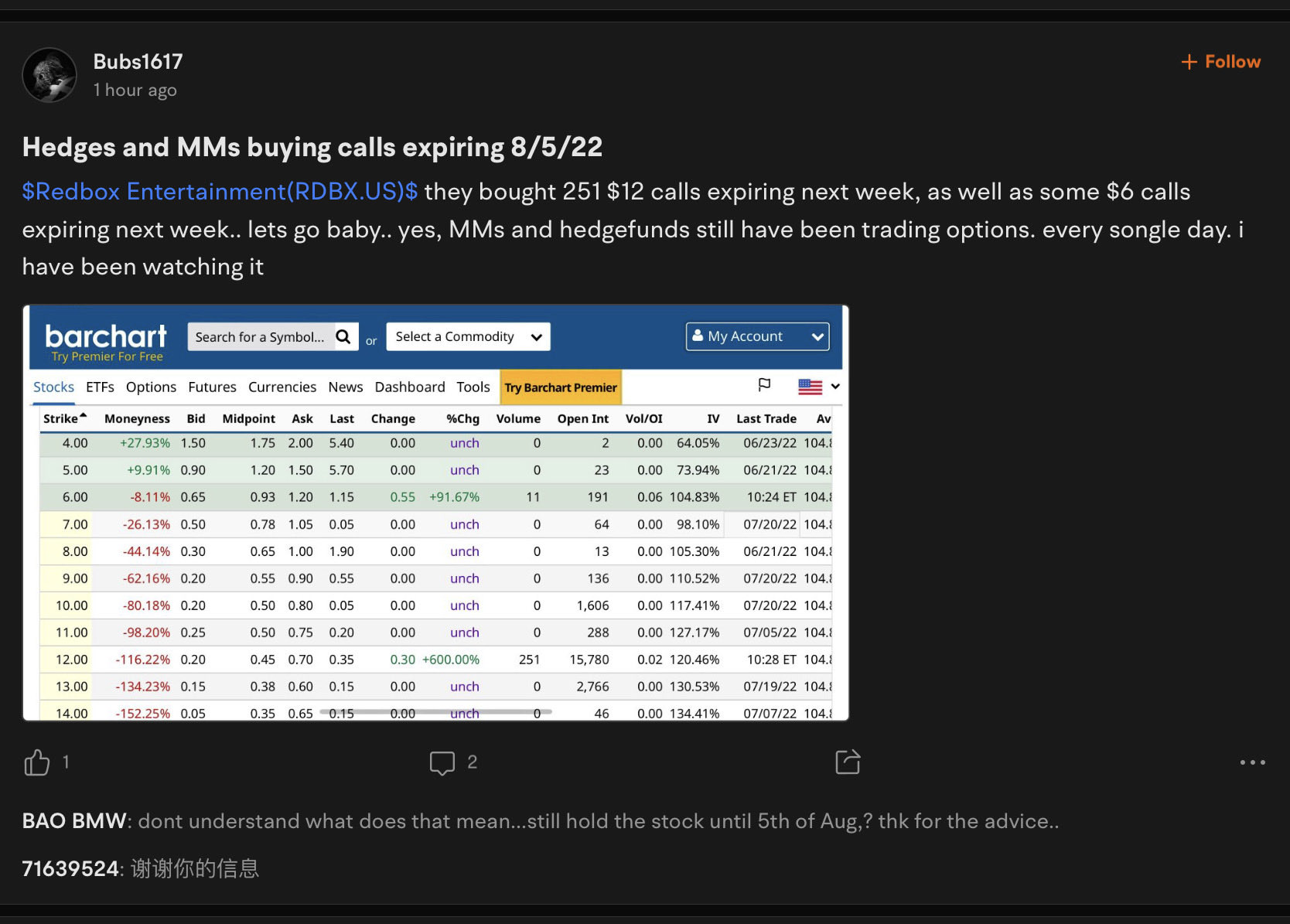Select the Tools tab

[x=473, y=387]
